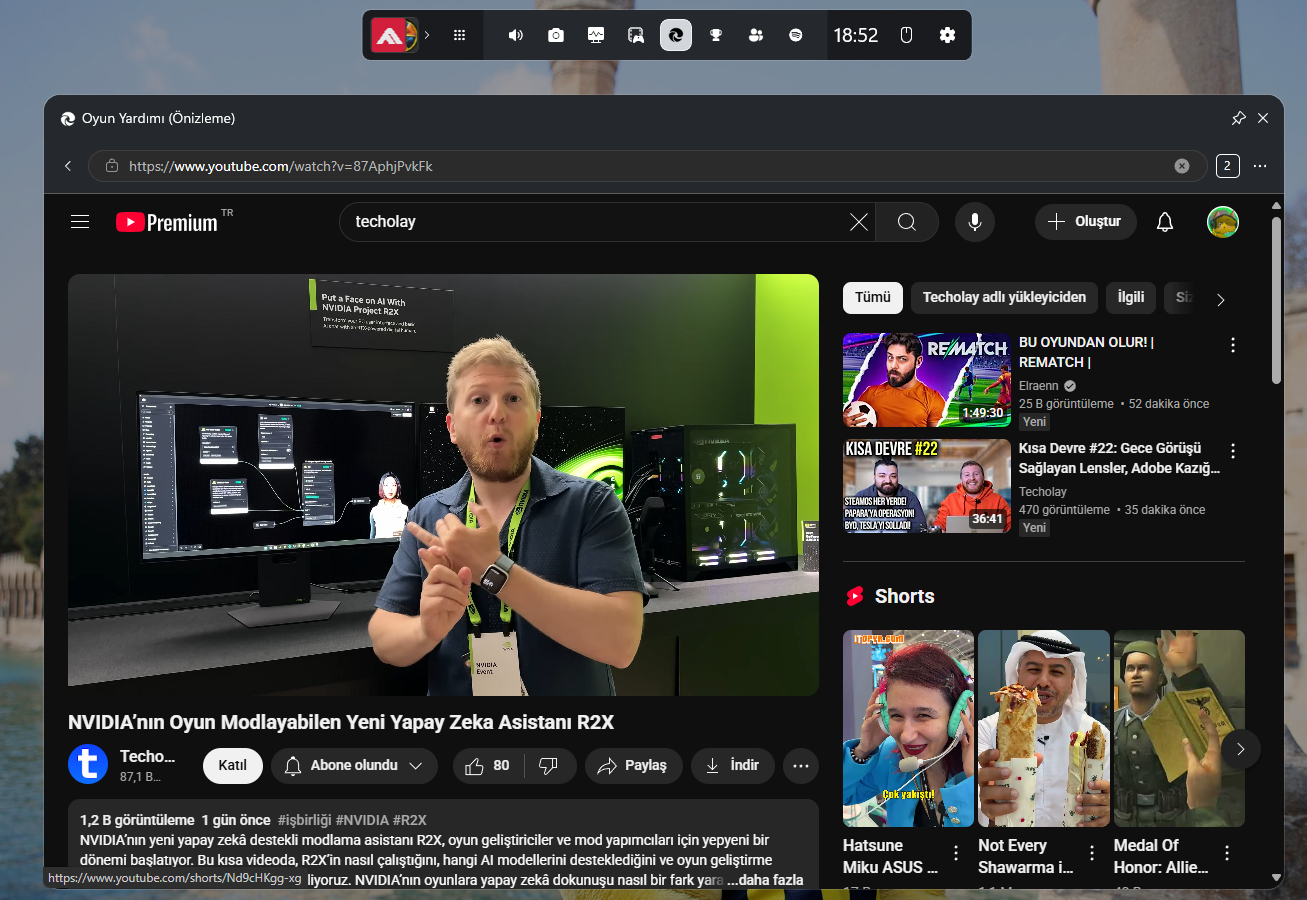Image resolution: width=1307 pixels, height=900 pixels.
Task: Open the Game Bar widgets menu grid icon
Action: point(460,35)
